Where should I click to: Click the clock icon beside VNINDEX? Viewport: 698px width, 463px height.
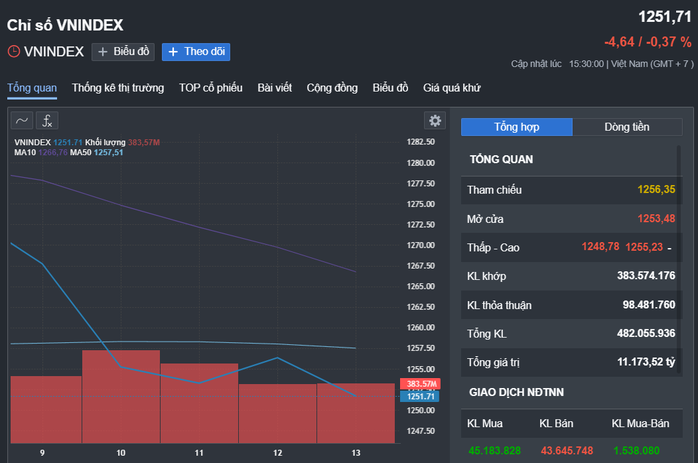pos(14,52)
